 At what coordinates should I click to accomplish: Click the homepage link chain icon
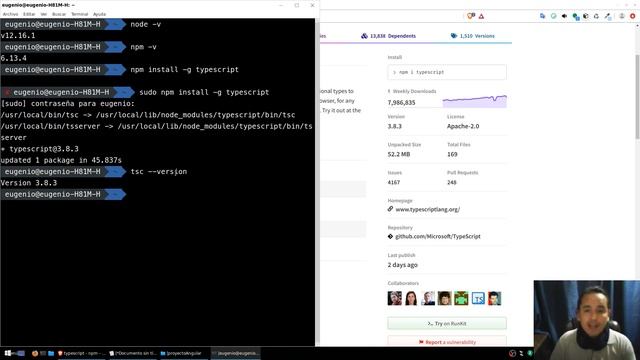point(390,209)
